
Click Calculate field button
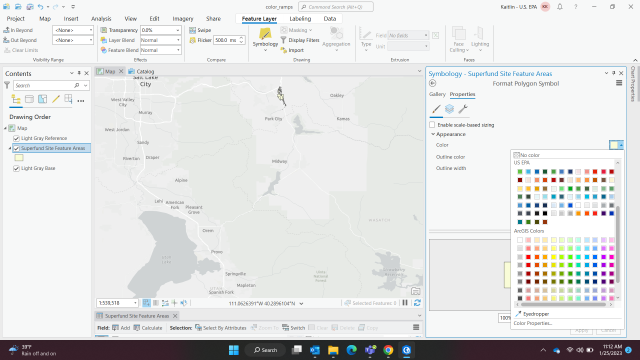pos(148,328)
